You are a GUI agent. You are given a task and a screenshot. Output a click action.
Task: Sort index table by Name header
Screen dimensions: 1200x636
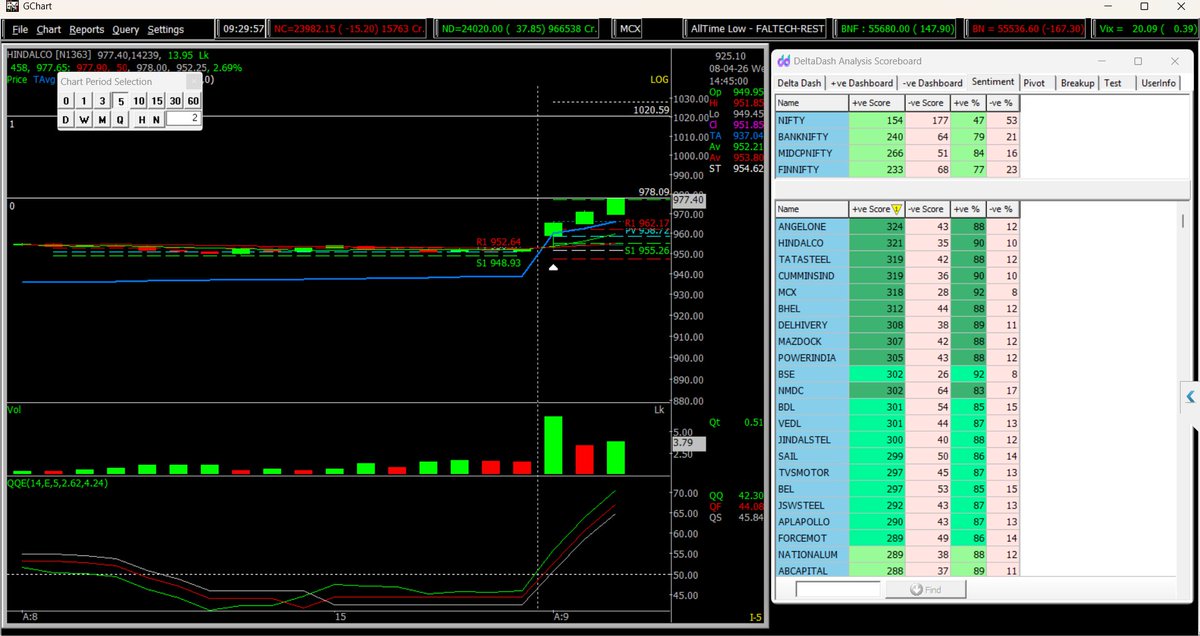click(811, 102)
